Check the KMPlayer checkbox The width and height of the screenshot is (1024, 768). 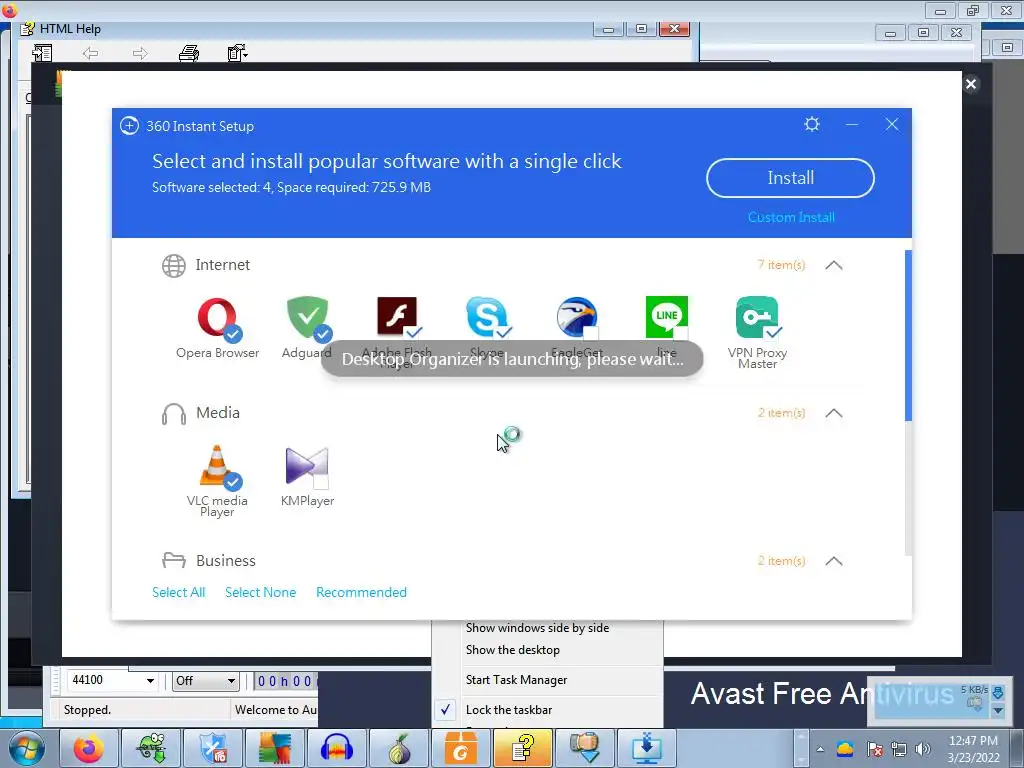click(321, 482)
